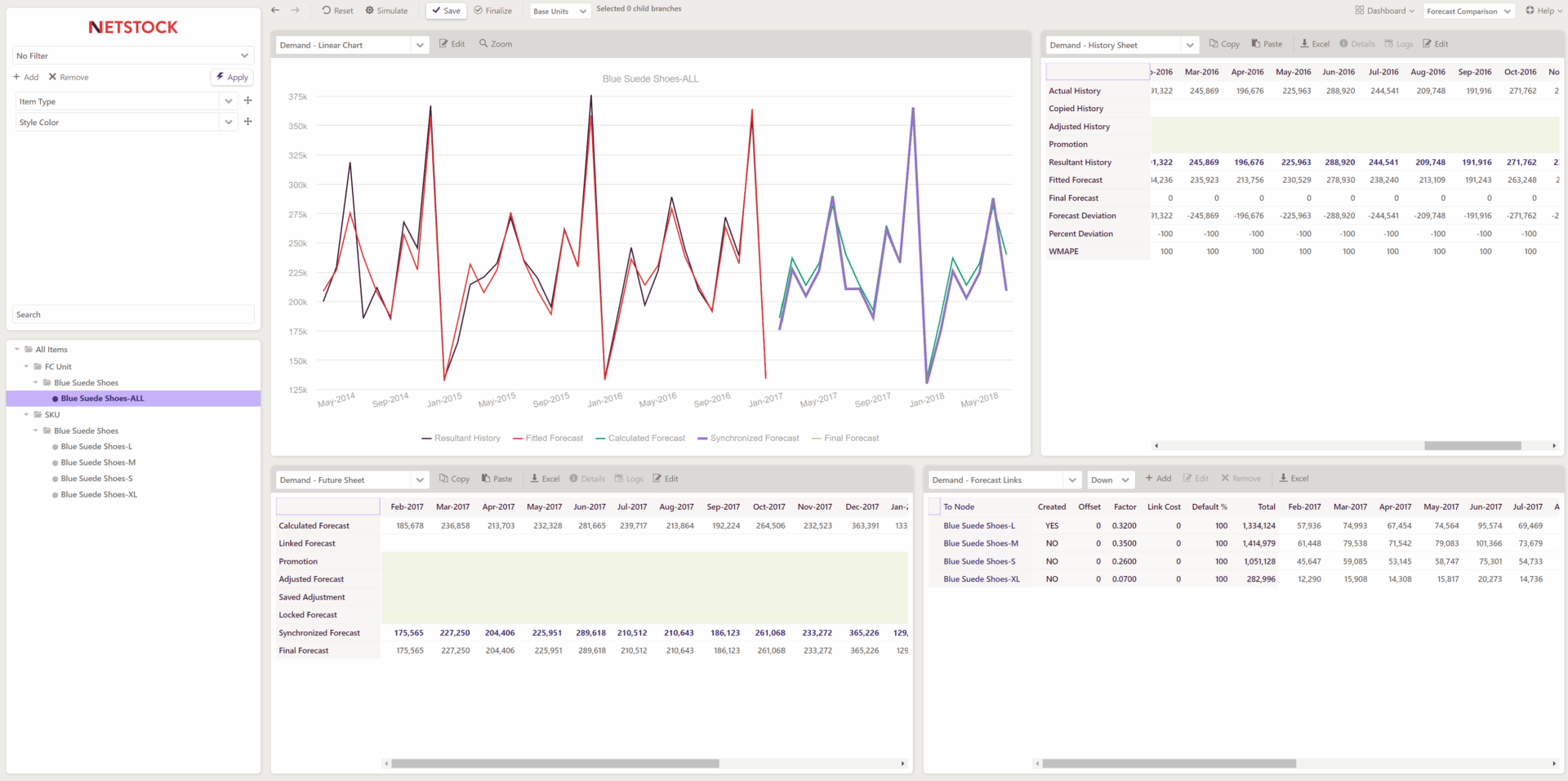Click Copy in the Future Sheet toolbar
The image size is (1568, 781).
454,480
